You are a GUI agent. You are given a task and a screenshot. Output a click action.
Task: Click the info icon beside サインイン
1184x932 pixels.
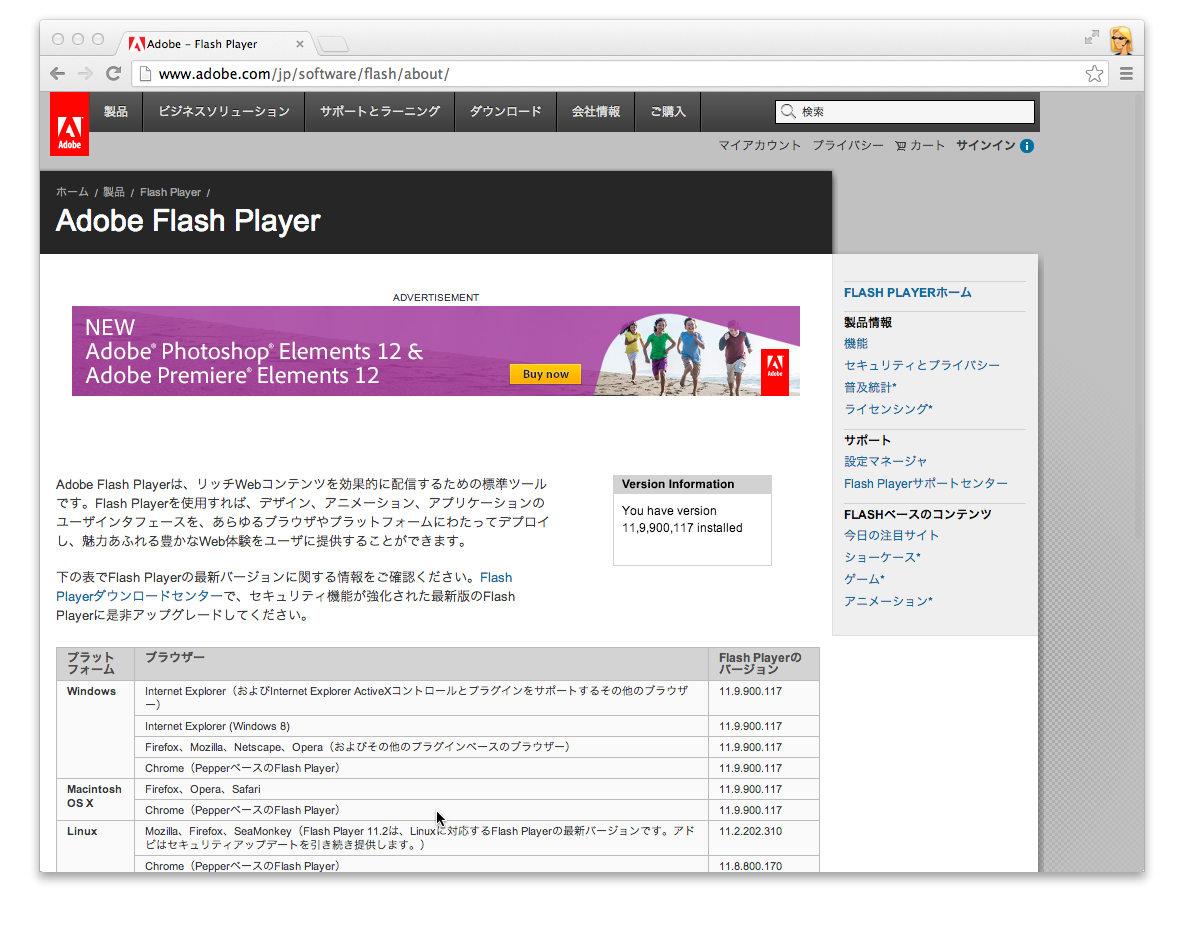[1027, 146]
